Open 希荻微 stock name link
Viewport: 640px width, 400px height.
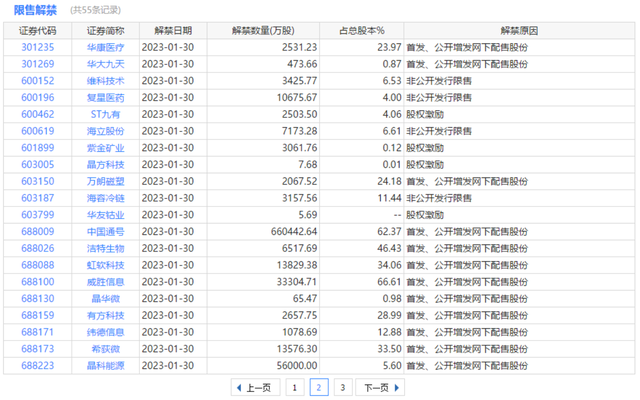[x=105, y=349]
